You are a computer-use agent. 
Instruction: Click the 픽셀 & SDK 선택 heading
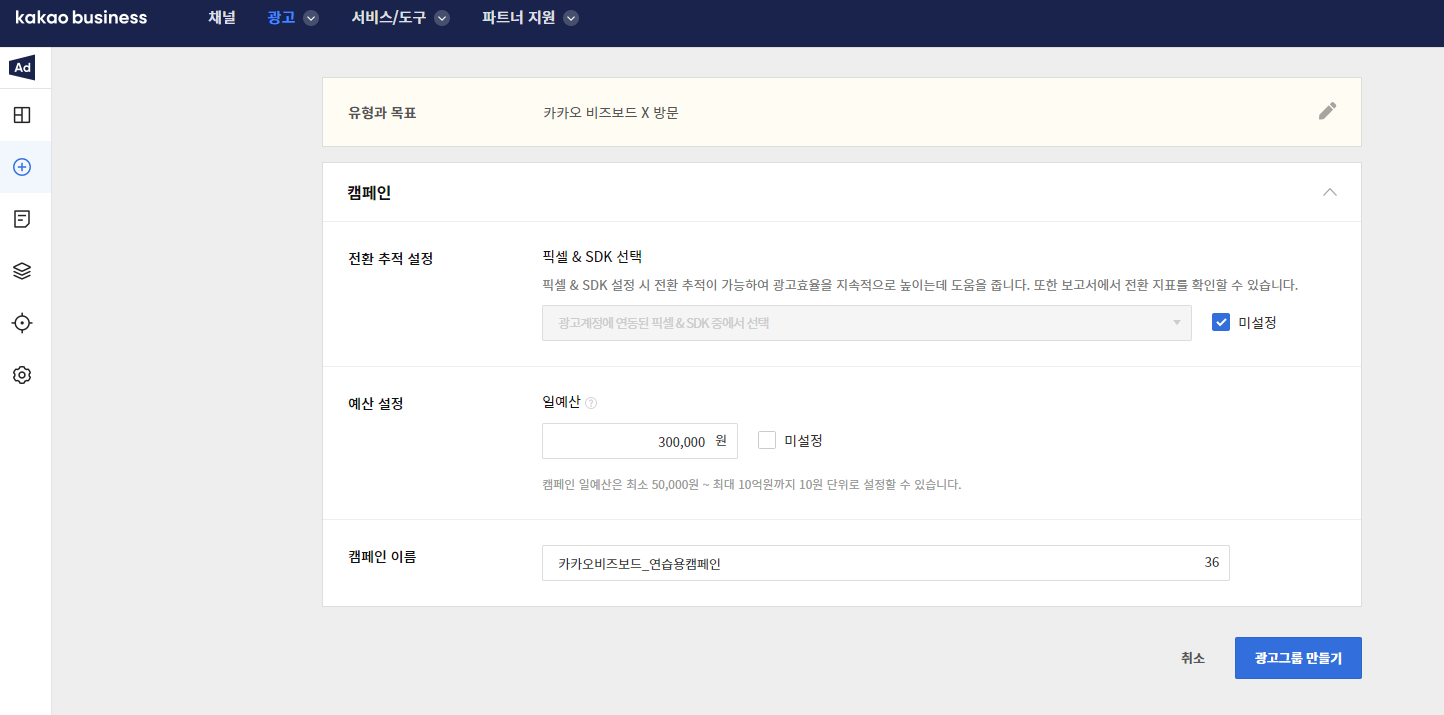pos(592,258)
